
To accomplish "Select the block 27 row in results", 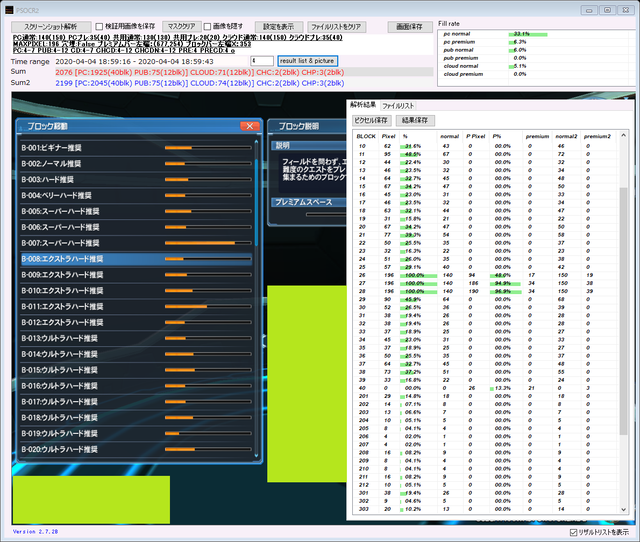I will tap(486, 283).
